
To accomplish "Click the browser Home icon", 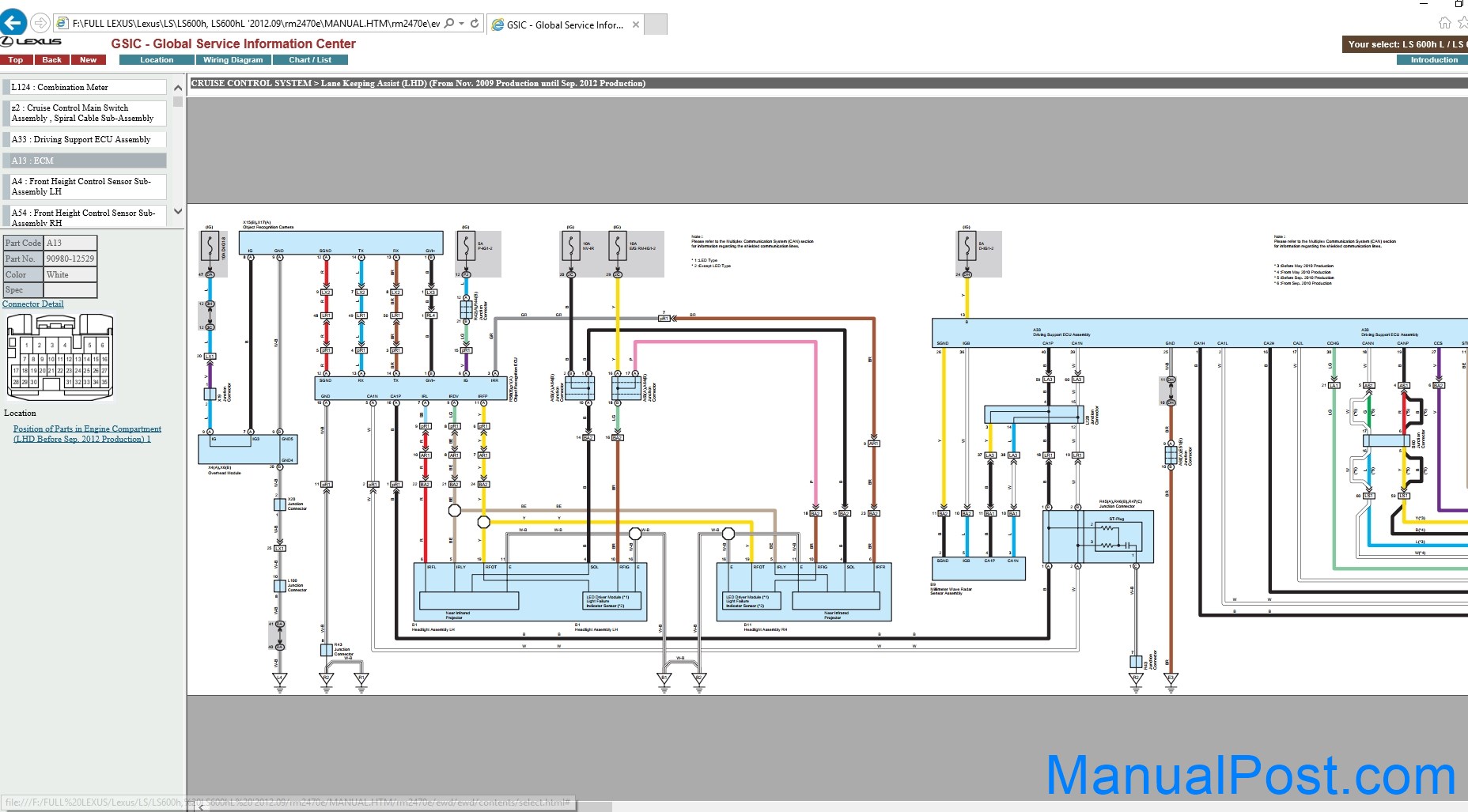I will coord(1444,23).
